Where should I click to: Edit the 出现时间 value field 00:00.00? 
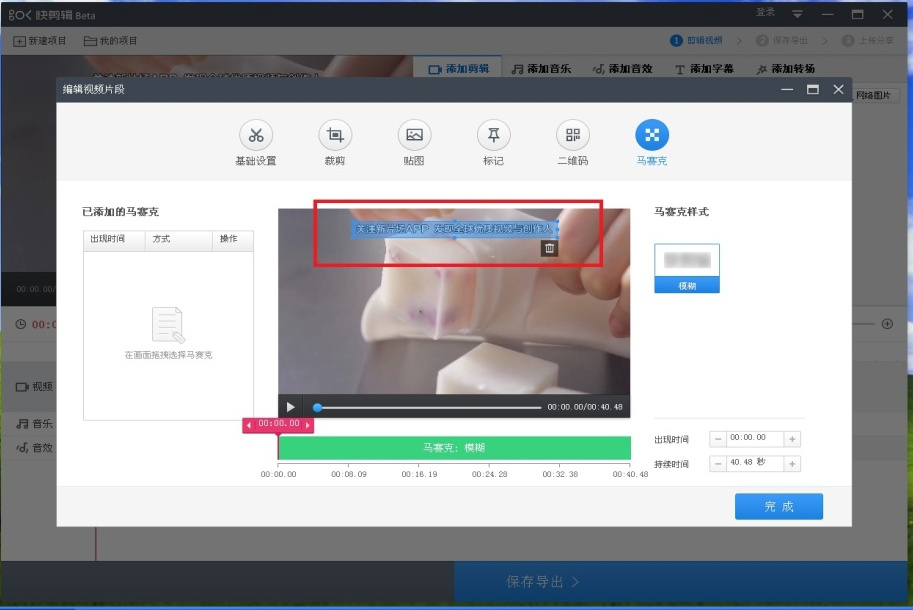(755, 438)
